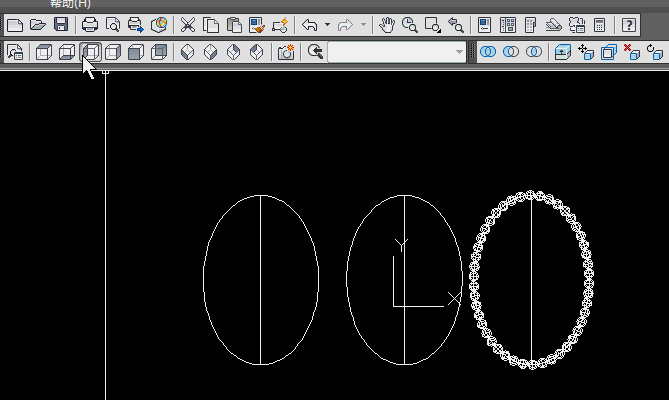Select the Pan hand tool
Screen dimensions: 669x400
[x=388, y=24]
